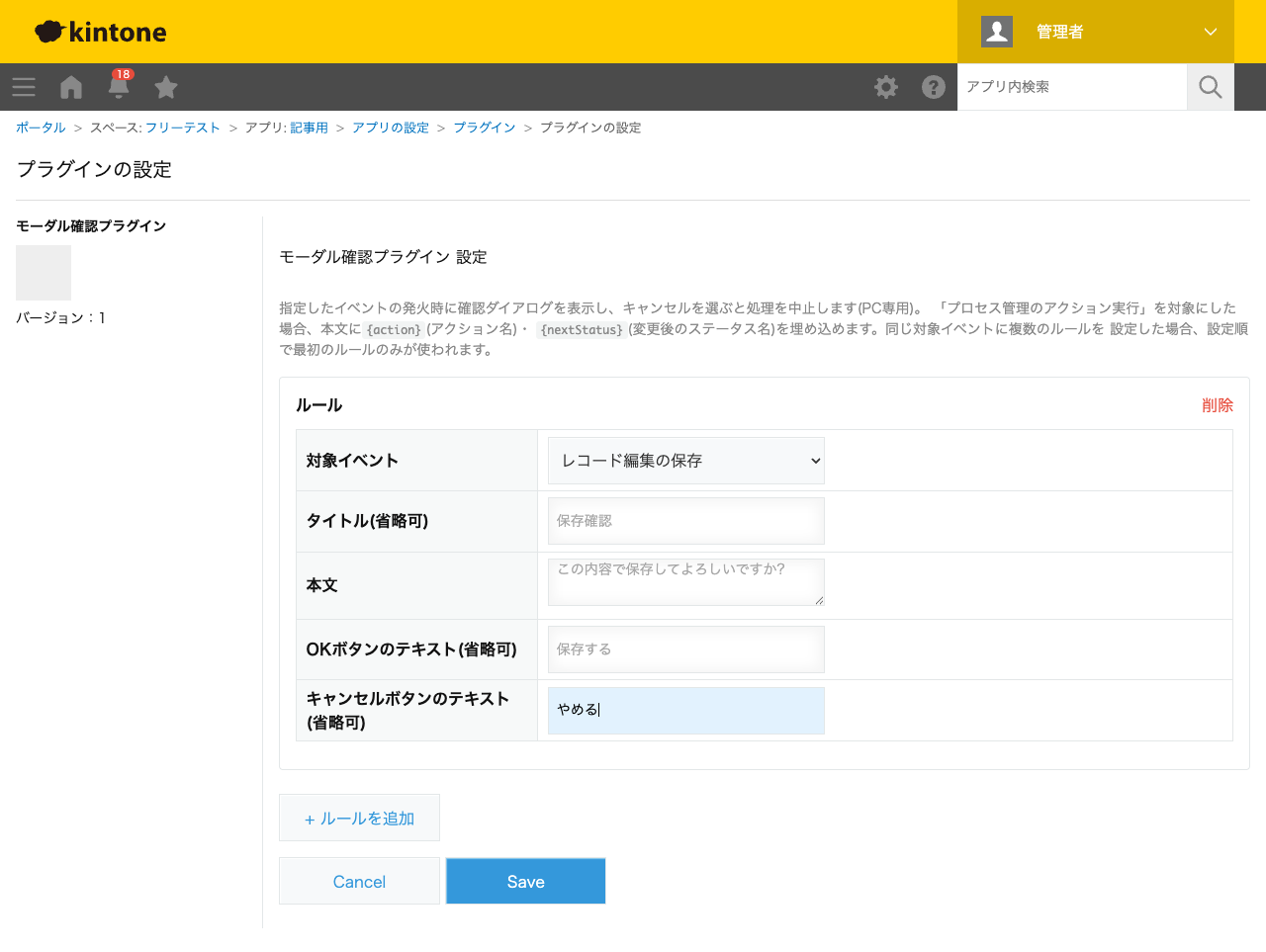Click the プラグインの設定 page heading
The height and width of the screenshot is (952, 1266).
(94, 169)
